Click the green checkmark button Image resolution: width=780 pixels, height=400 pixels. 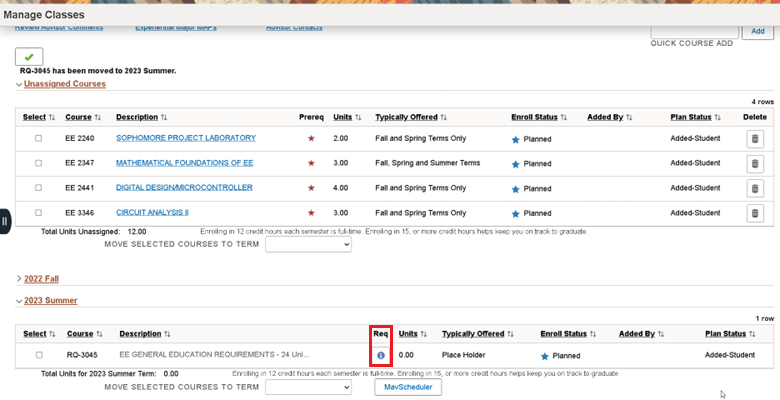(x=29, y=58)
